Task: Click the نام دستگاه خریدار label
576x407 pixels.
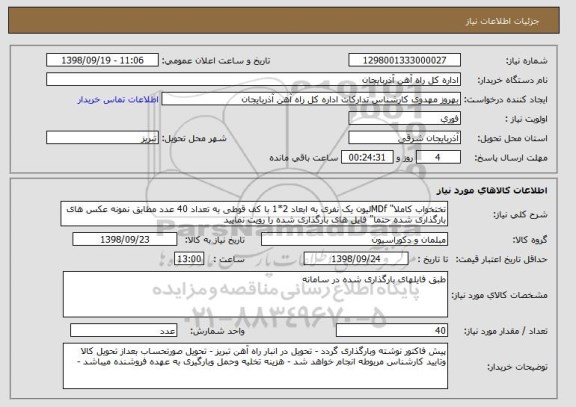Action: (x=512, y=80)
